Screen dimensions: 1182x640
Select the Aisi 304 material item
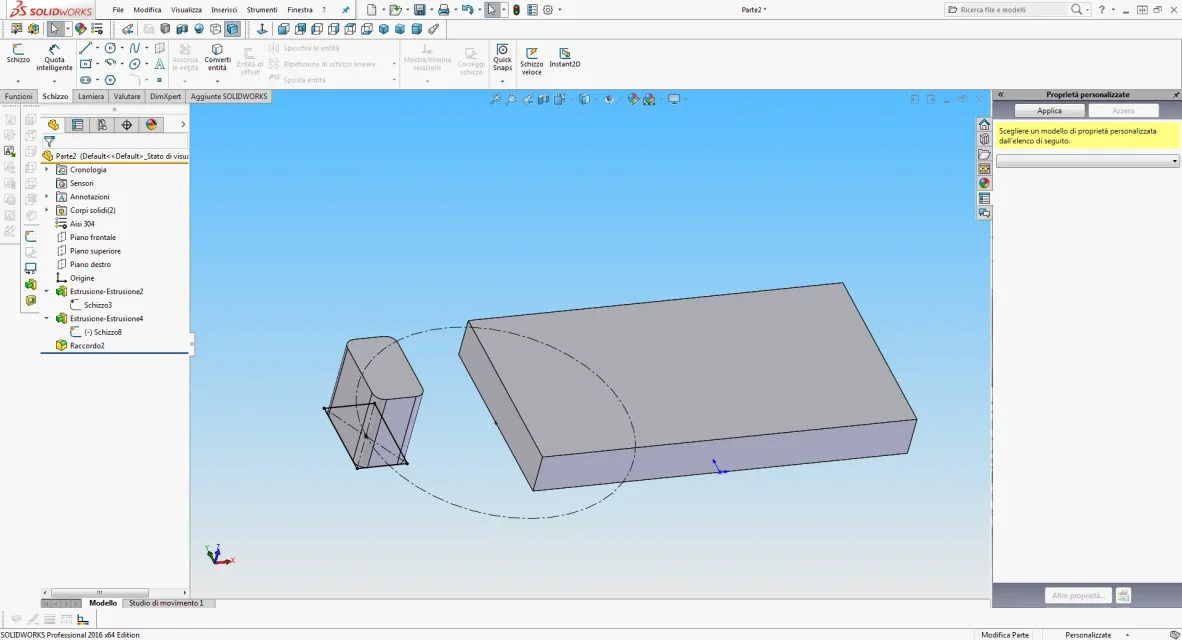[x=81, y=224]
